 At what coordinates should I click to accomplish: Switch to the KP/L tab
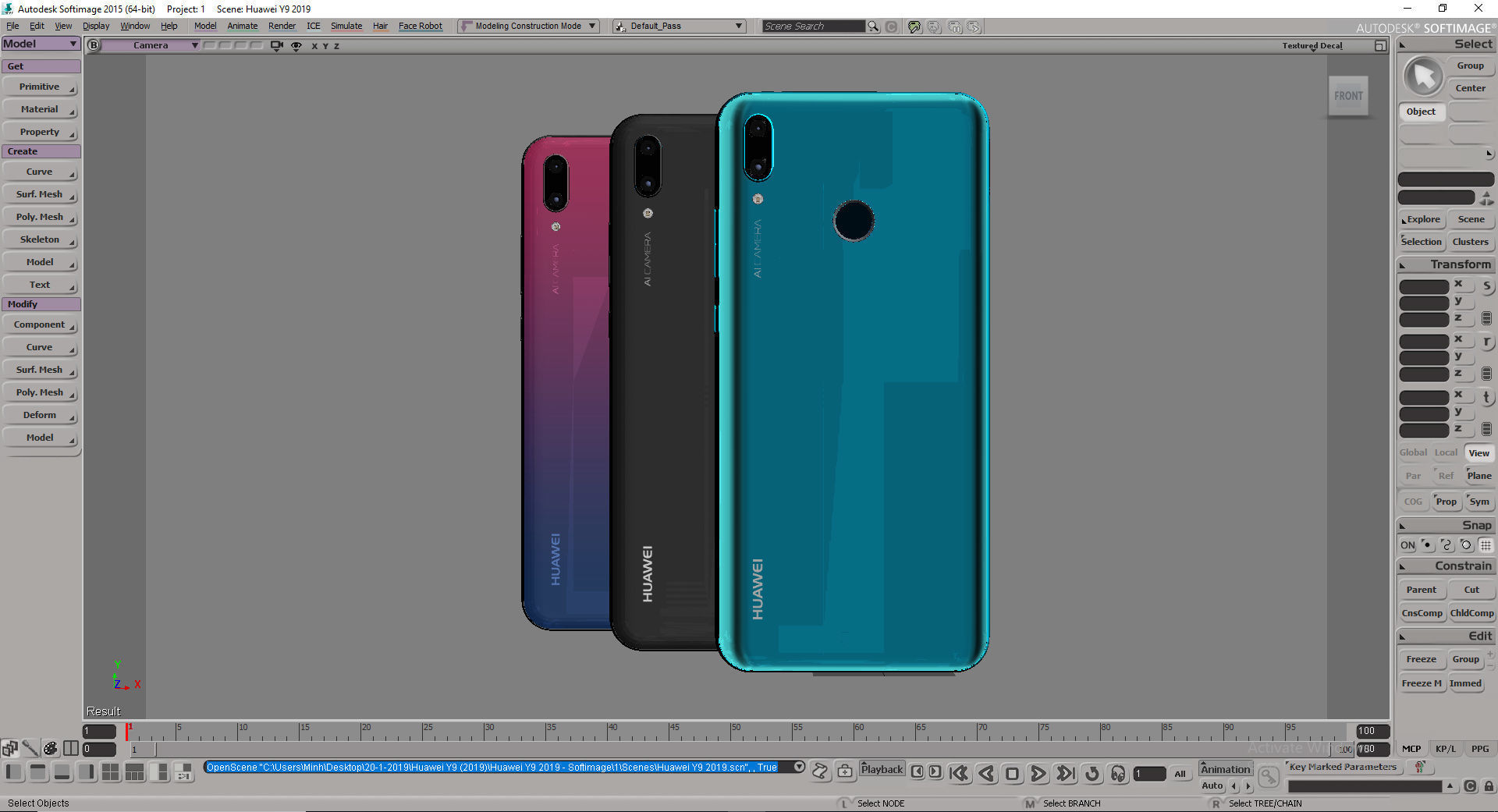tap(1446, 749)
